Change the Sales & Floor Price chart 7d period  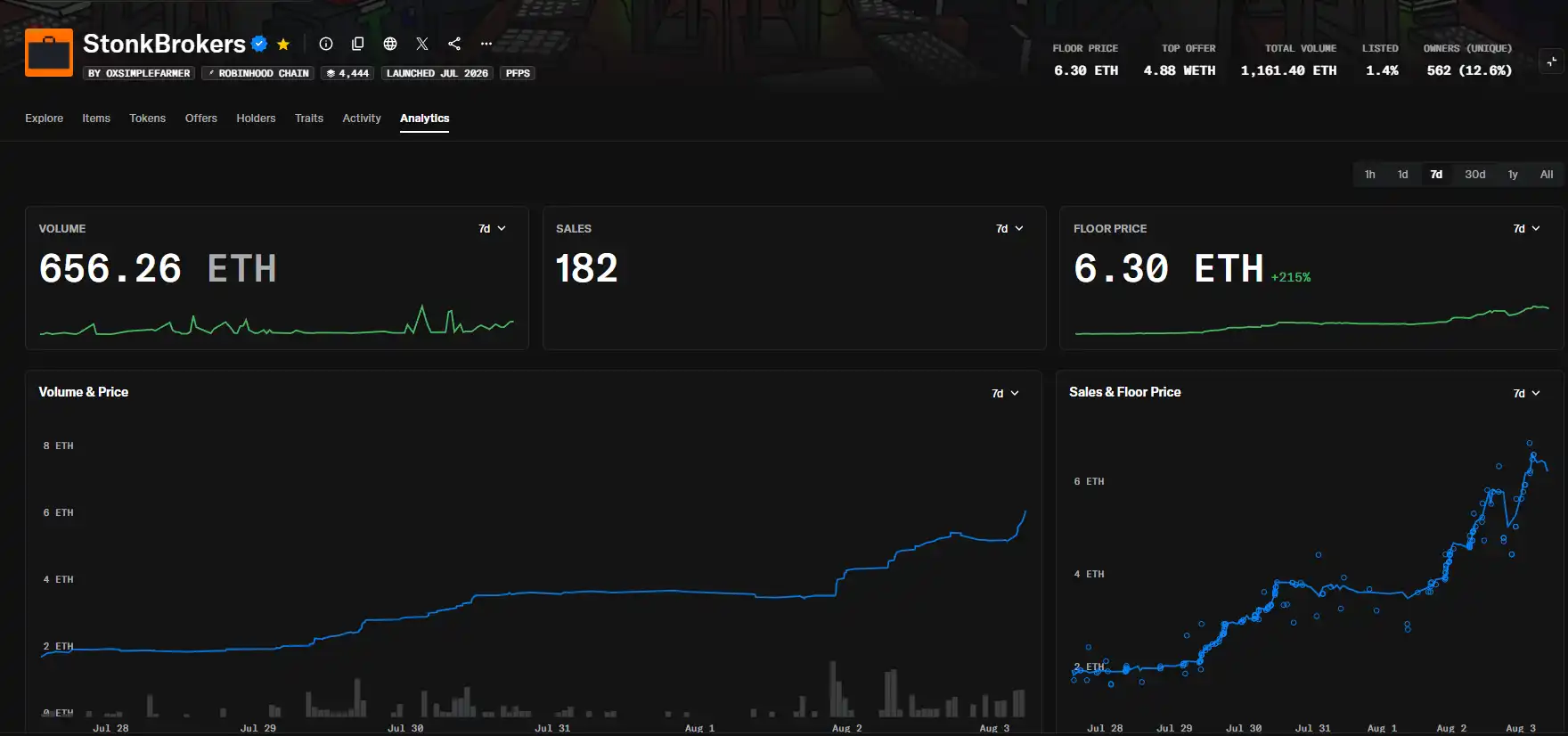(1527, 393)
